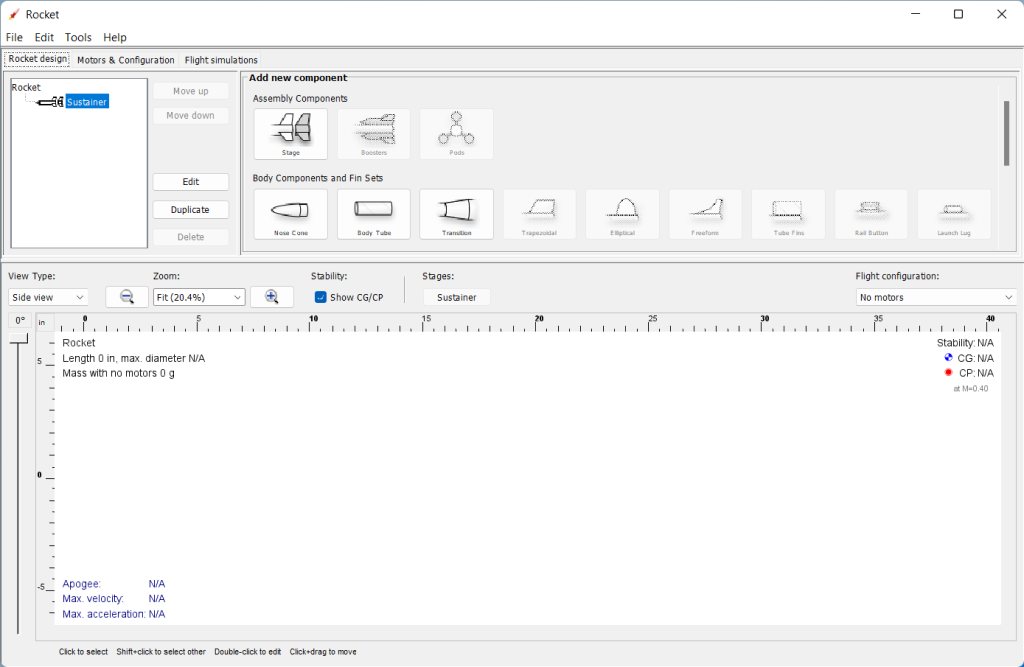This screenshot has width=1024, height=667.
Task: Add a Stage assembly component
Action: click(x=290, y=133)
